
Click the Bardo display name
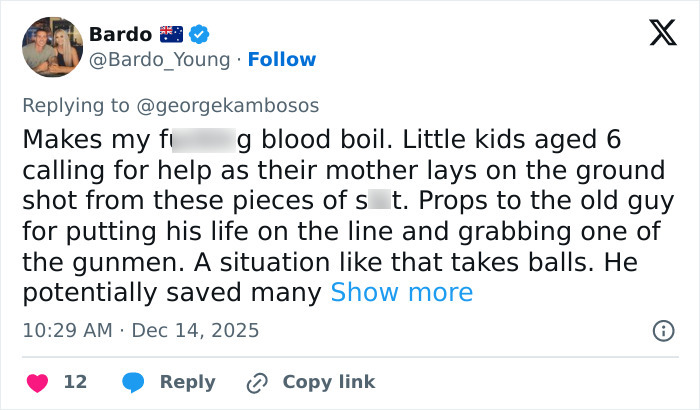(121, 34)
